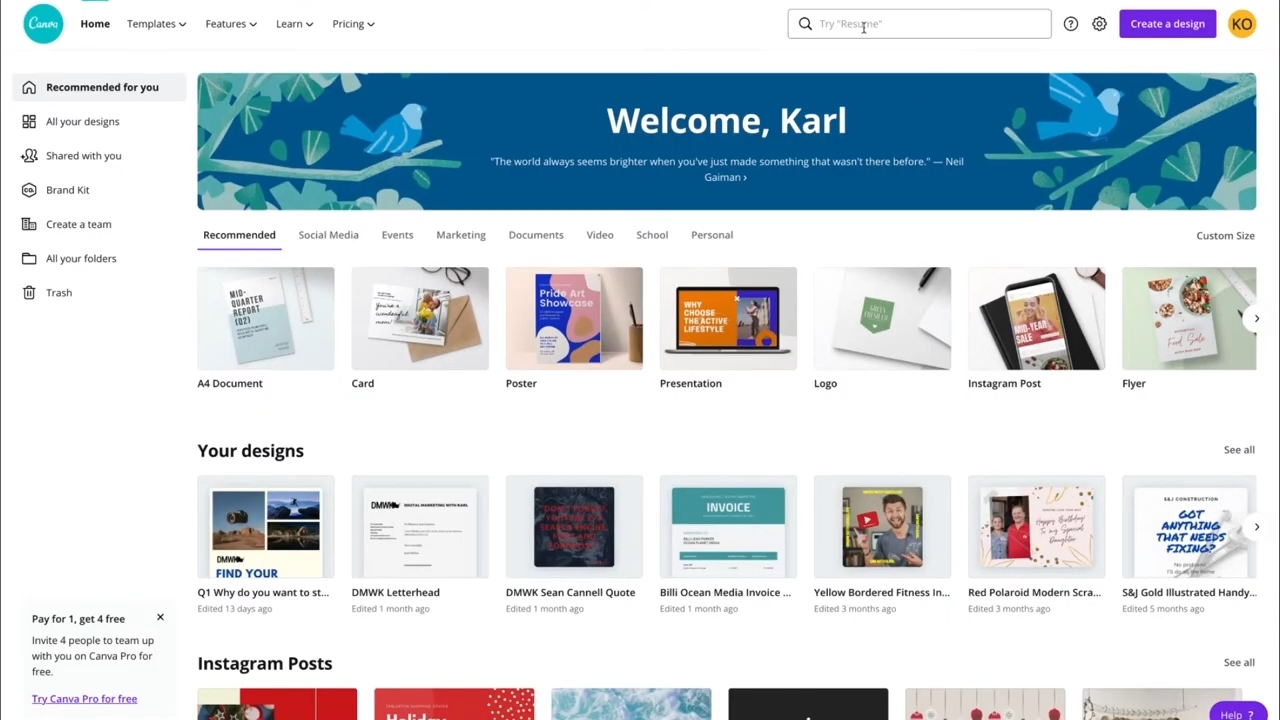Click the search input field
Image resolution: width=1280 pixels, height=720 pixels.
tap(919, 24)
